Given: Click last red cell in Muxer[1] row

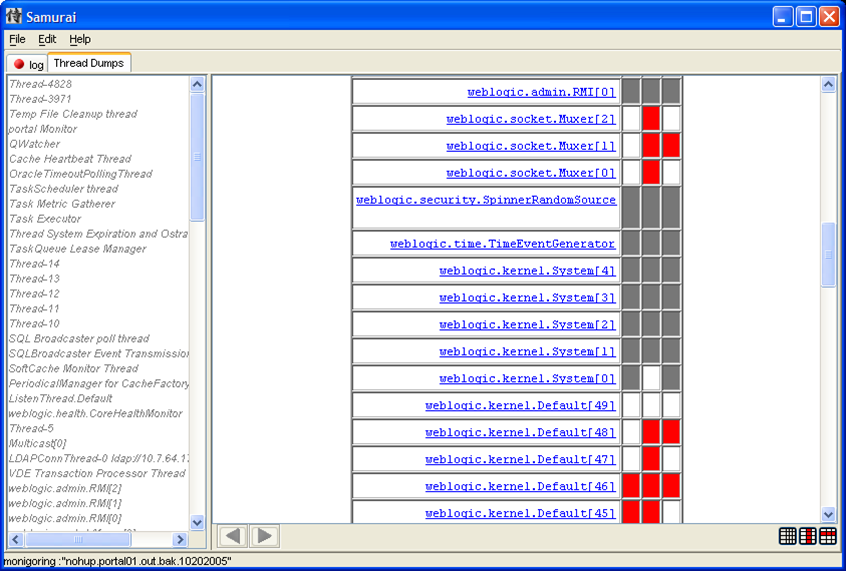Looking at the screenshot, I should 671,146.
